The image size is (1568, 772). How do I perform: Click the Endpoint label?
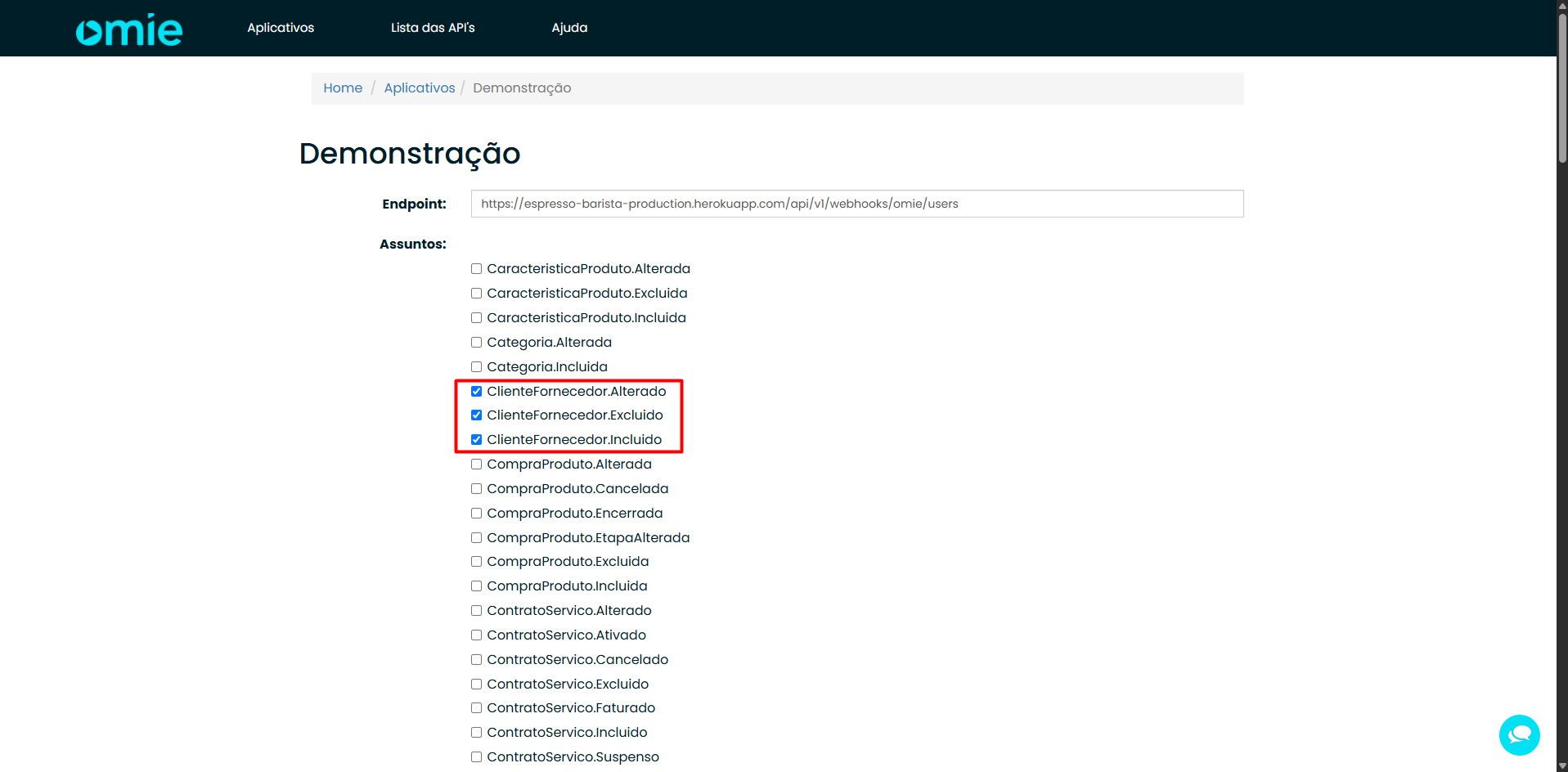coord(415,204)
